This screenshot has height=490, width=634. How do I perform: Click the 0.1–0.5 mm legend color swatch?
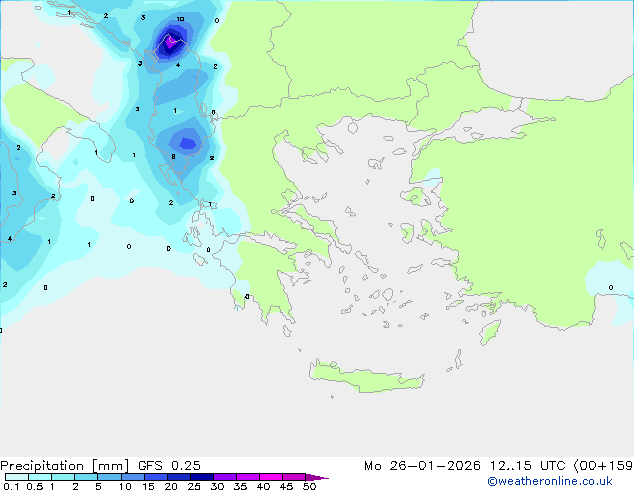(x=17, y=477)
